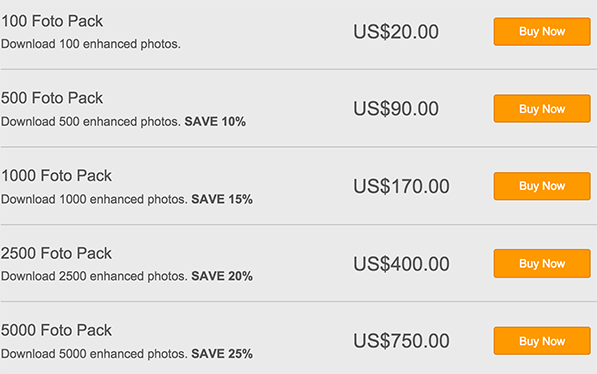This screenshot has height=374, width=597.
Task: Click the US$400.00 price
Action: point(401,264)
